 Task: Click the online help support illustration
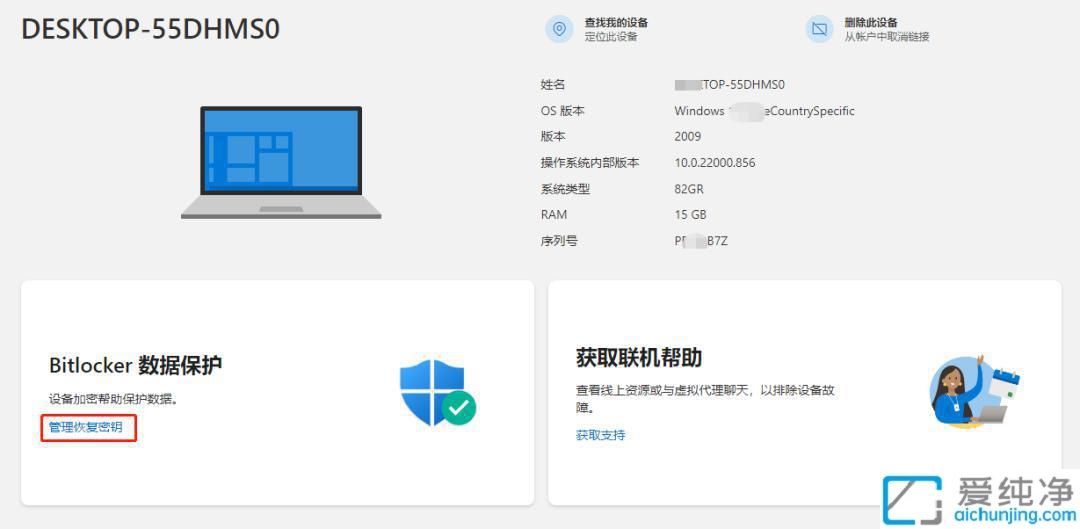[974, 393]
